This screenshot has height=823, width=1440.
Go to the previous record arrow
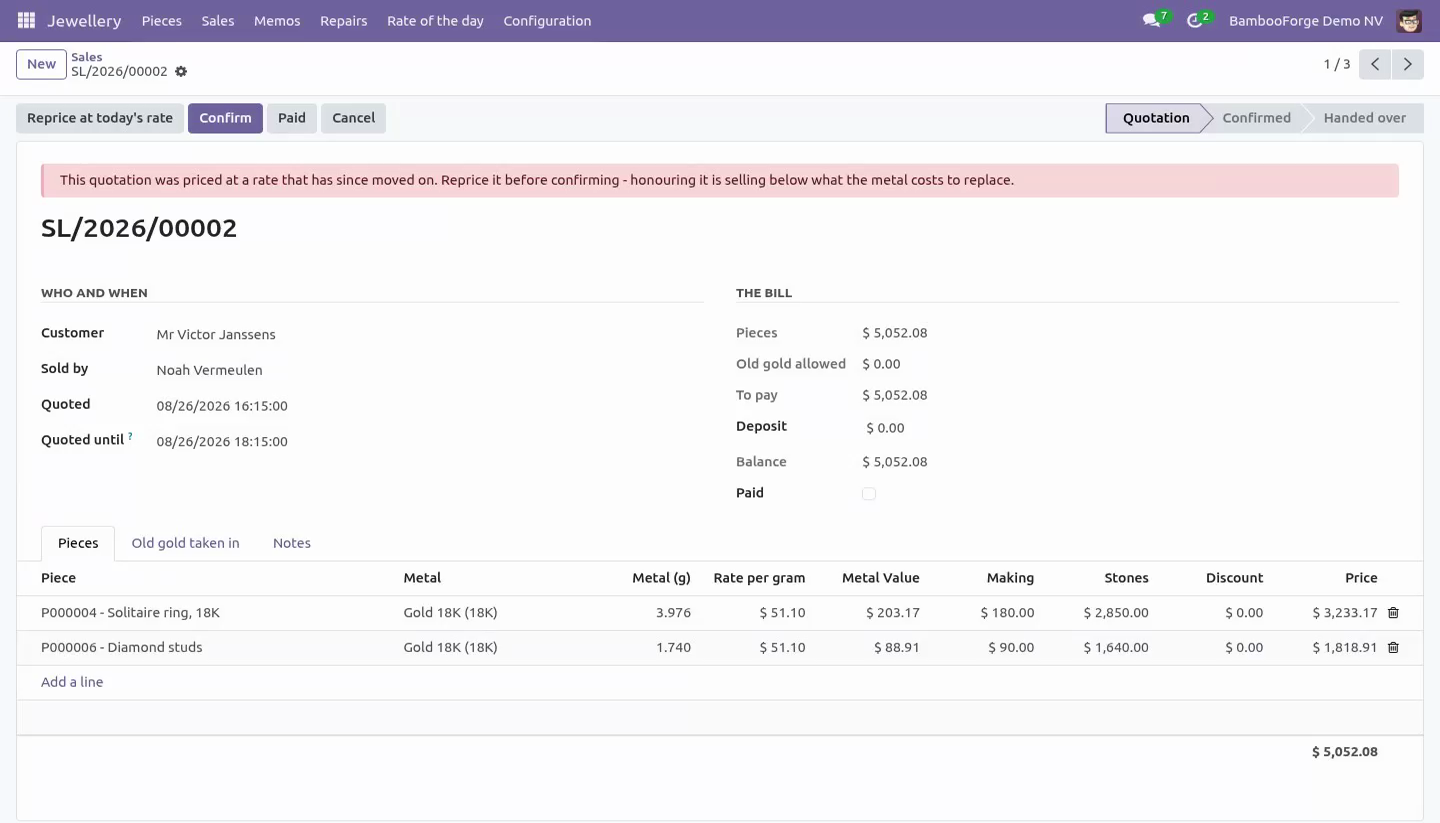[1375, 64]
